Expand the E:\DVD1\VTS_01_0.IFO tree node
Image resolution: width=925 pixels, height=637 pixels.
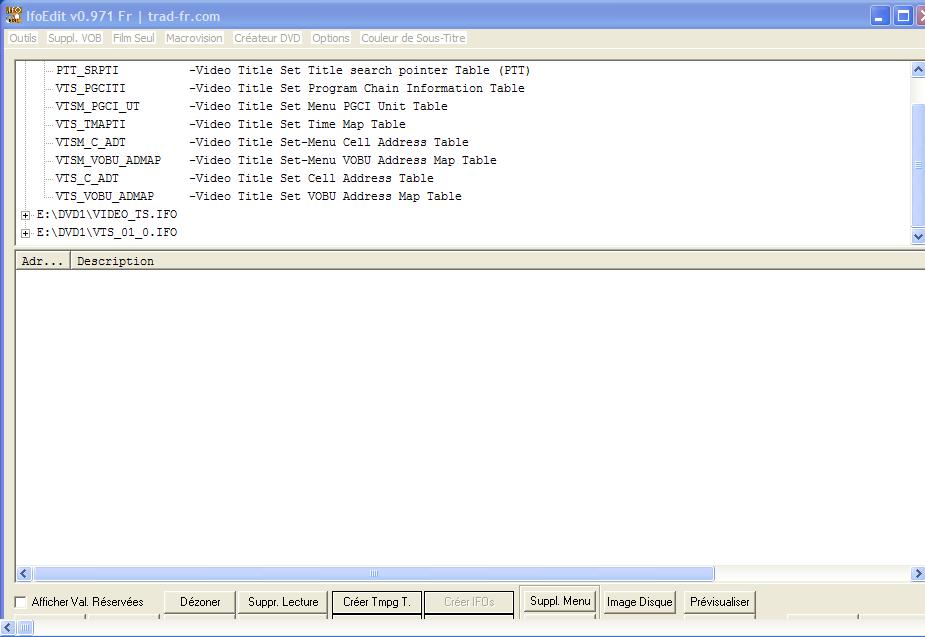click(x=26, y=233)
